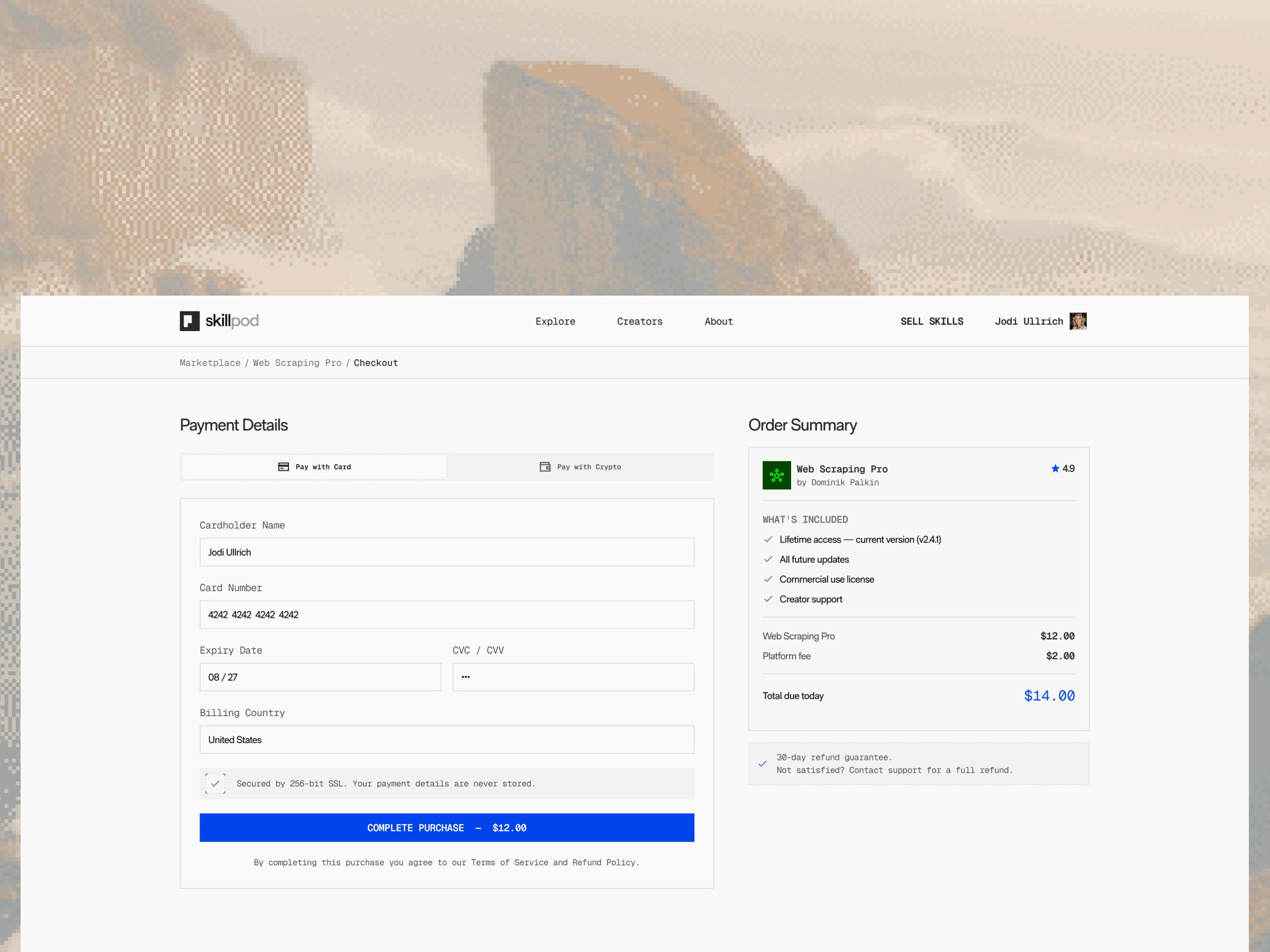The height and width of the screenshot is (952, 1270).
Task: Open Jodi Ullrich's profile avatar
Action: click(1078, 321)
